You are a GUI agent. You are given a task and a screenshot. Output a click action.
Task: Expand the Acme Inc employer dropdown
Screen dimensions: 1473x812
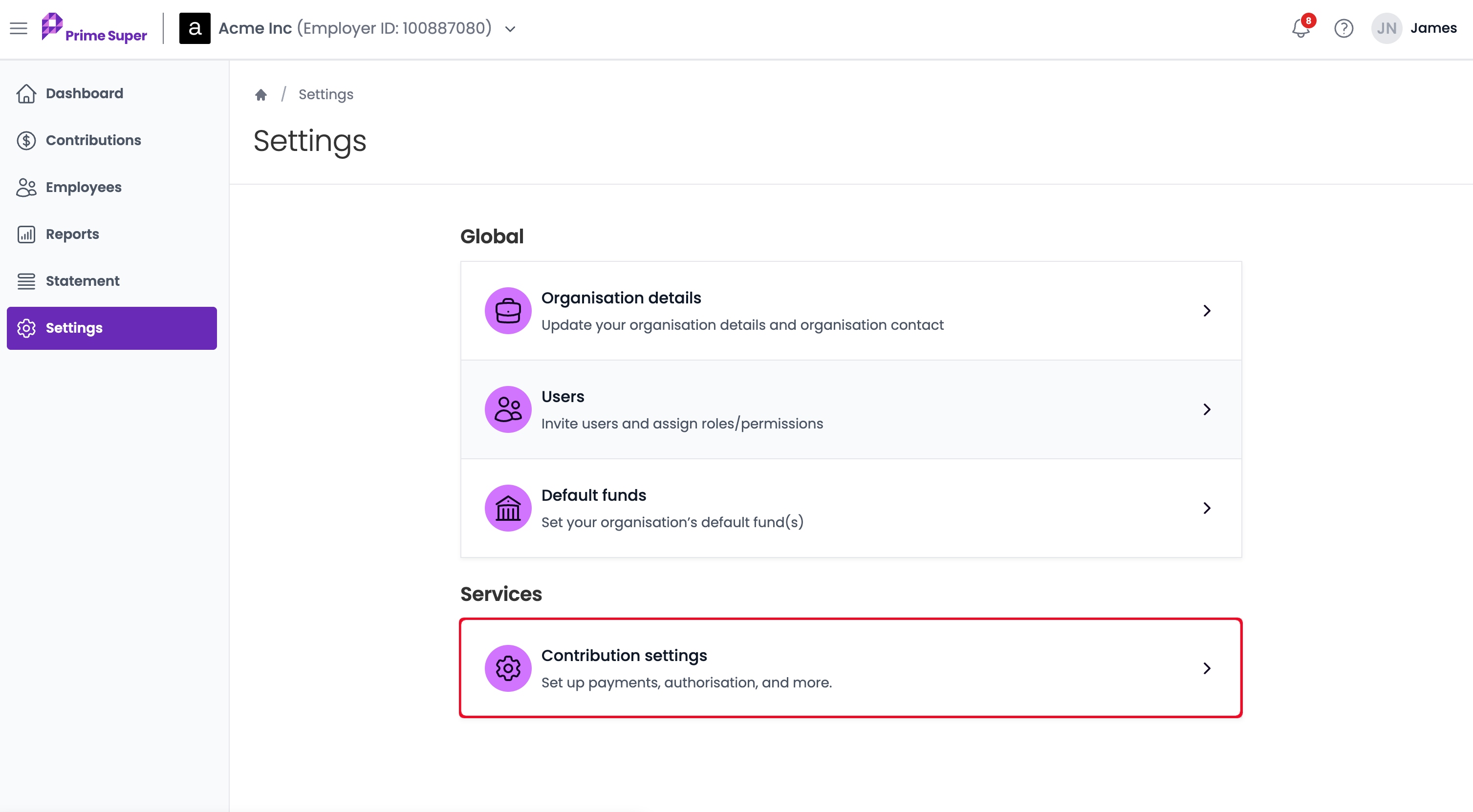510,29
